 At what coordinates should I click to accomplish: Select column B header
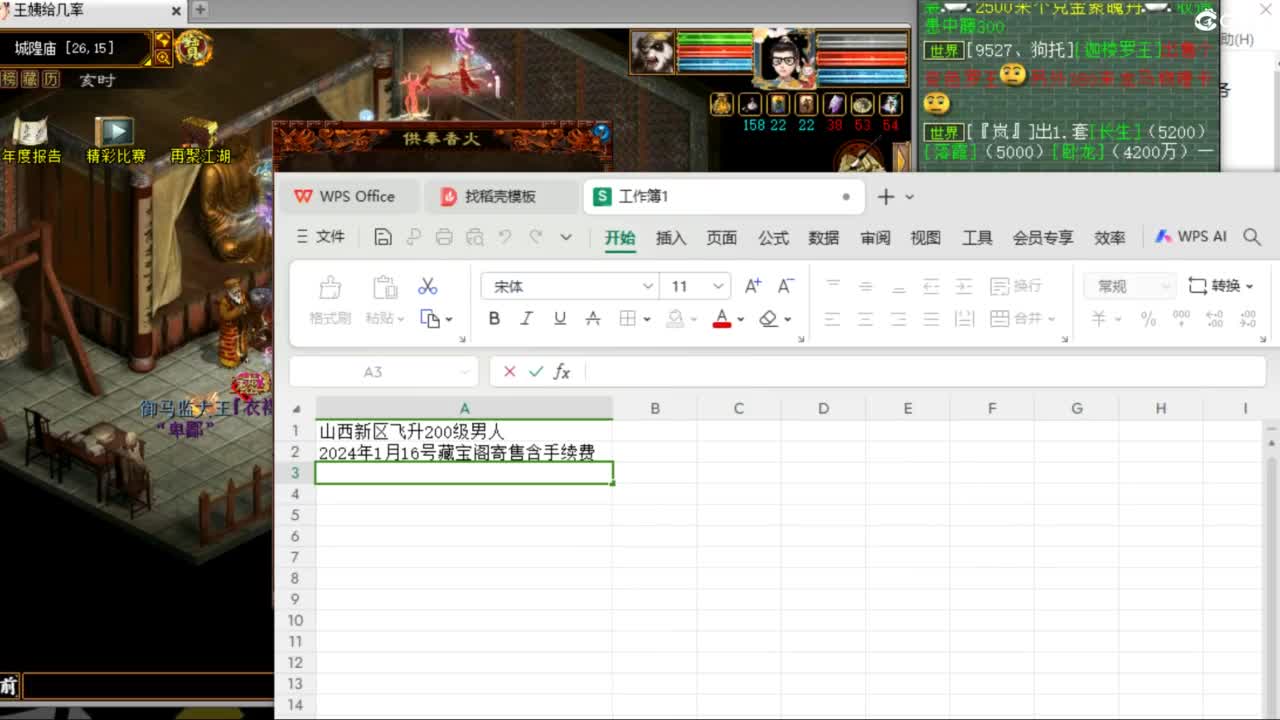pyautogui.click(x=655, y=409)
